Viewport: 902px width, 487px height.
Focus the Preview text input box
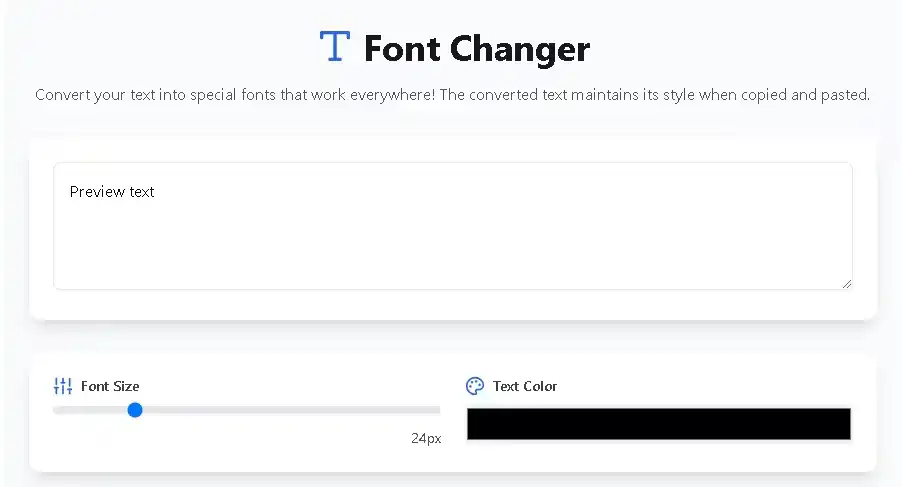[452, 240]
